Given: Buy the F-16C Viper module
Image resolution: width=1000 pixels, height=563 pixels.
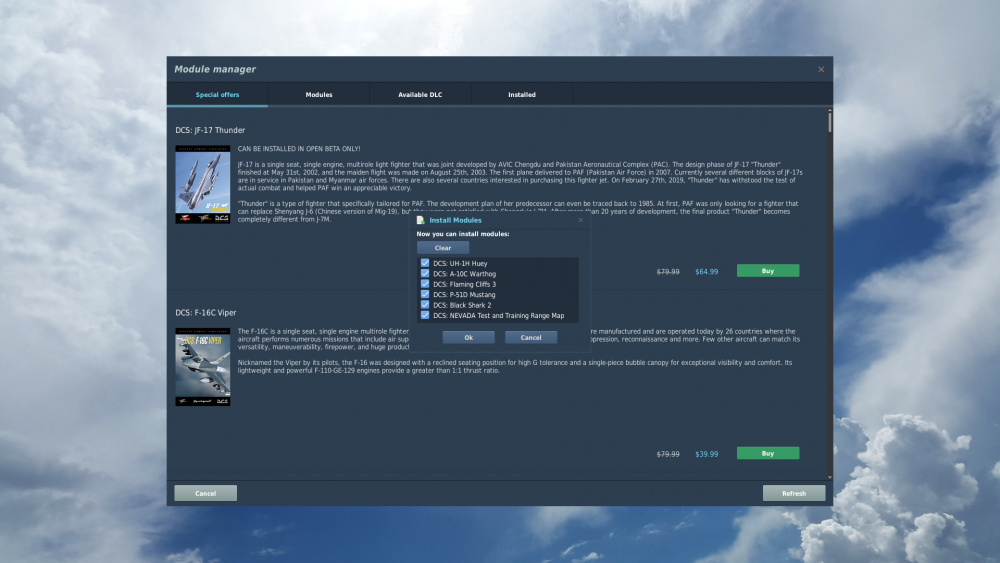Looking at the screenshot, I should 768,454.
